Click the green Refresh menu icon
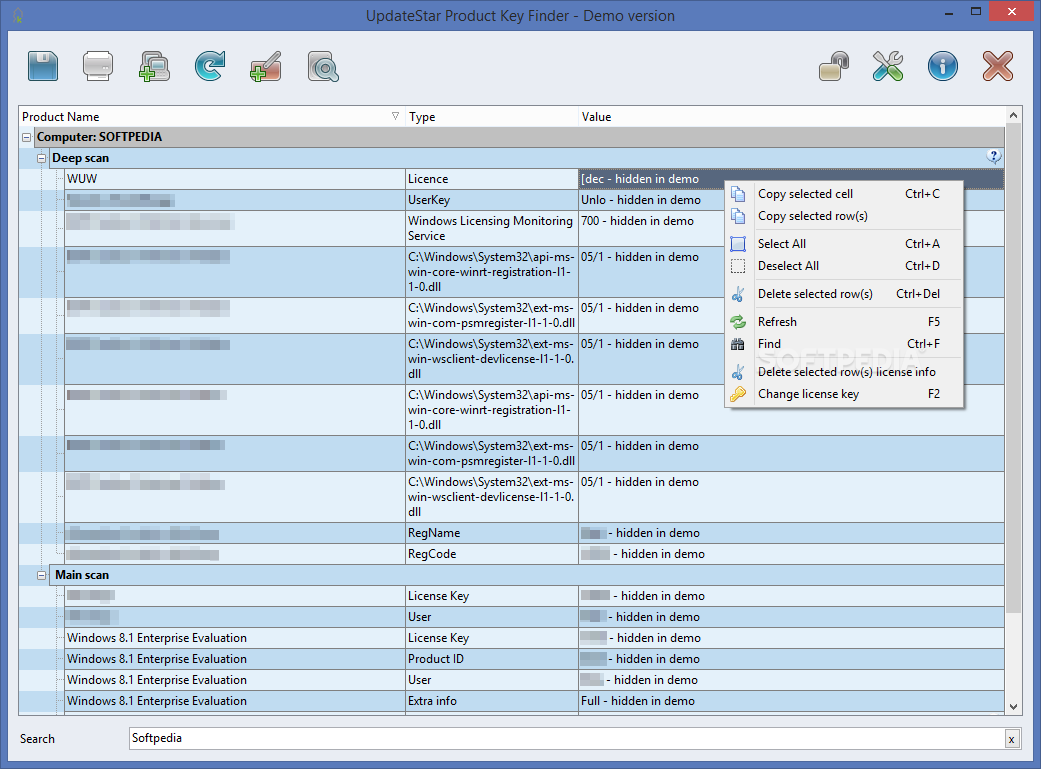The width and height of the screenshot is (1041, 769). tap(738, 321)
